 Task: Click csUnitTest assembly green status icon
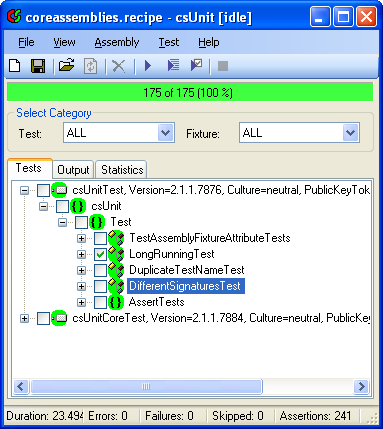pyautogui.click(x=59, y=190)
